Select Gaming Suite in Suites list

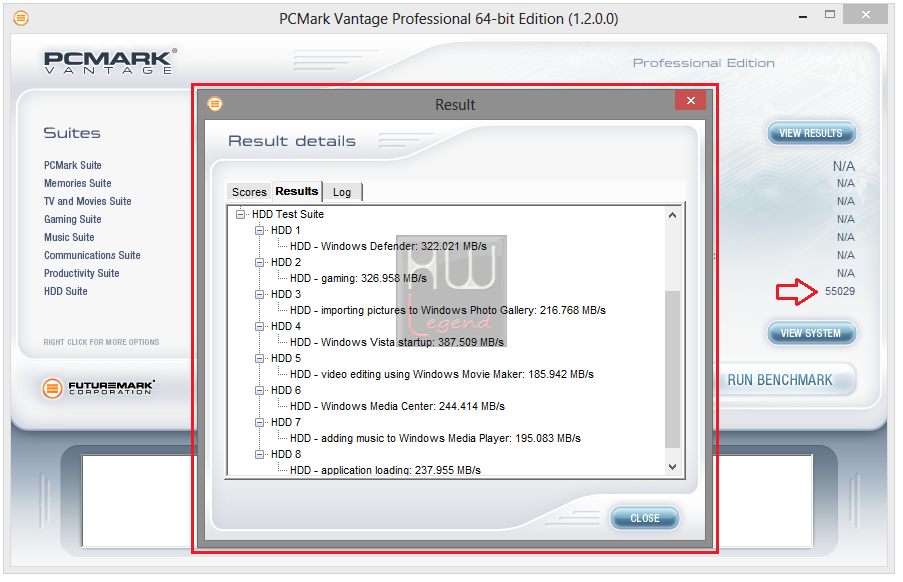(x=73, y=219)
